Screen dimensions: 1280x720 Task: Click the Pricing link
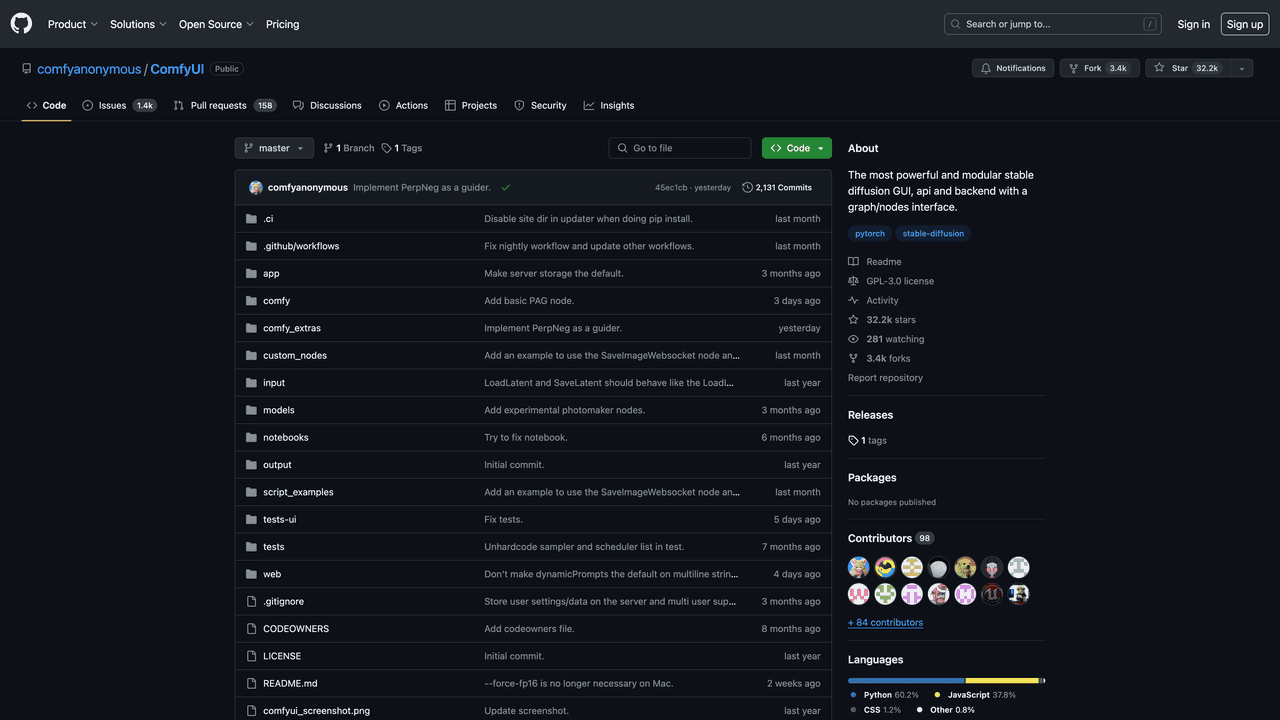[282, 24]
